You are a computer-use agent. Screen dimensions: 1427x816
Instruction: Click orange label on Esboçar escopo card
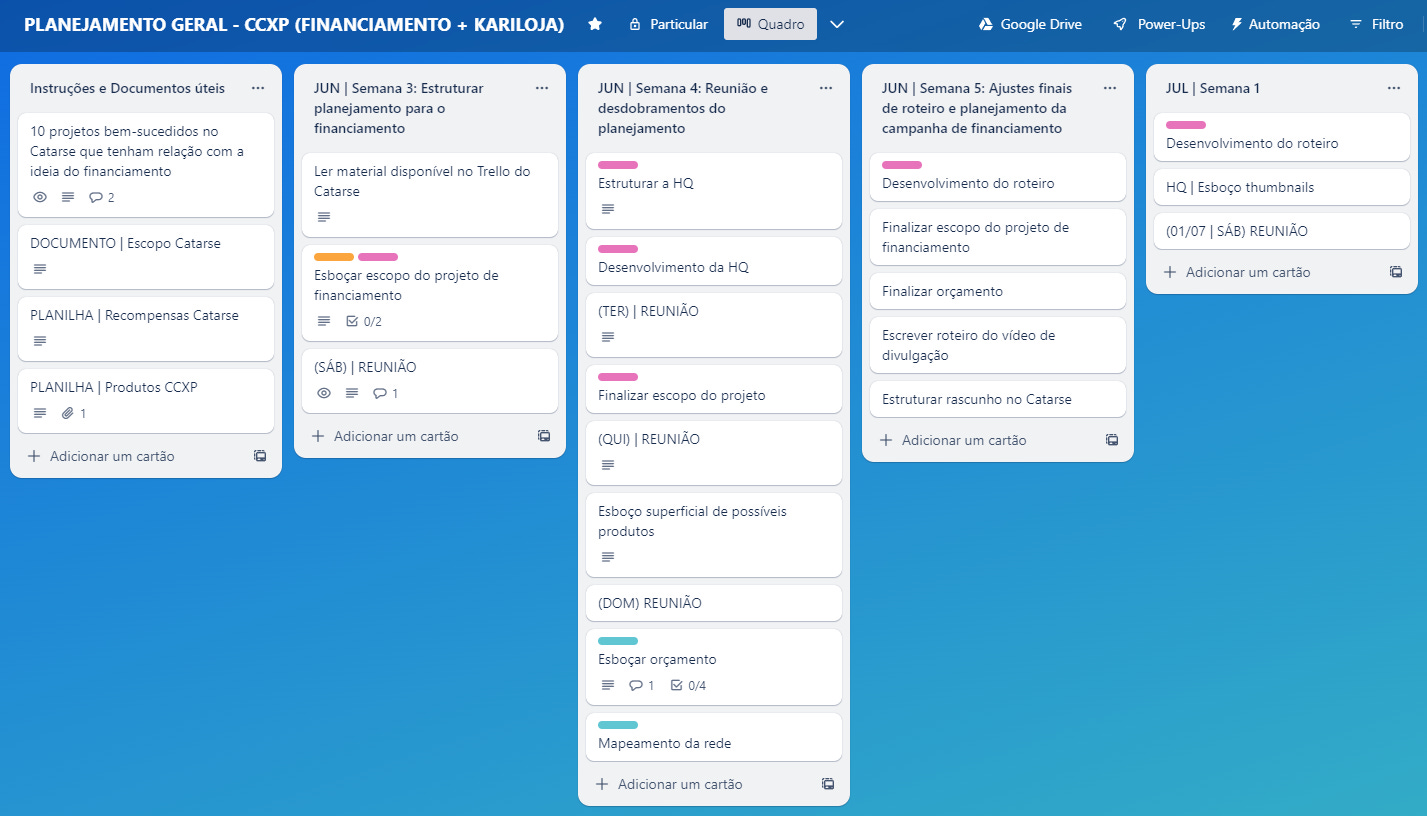tap(334, 257)
